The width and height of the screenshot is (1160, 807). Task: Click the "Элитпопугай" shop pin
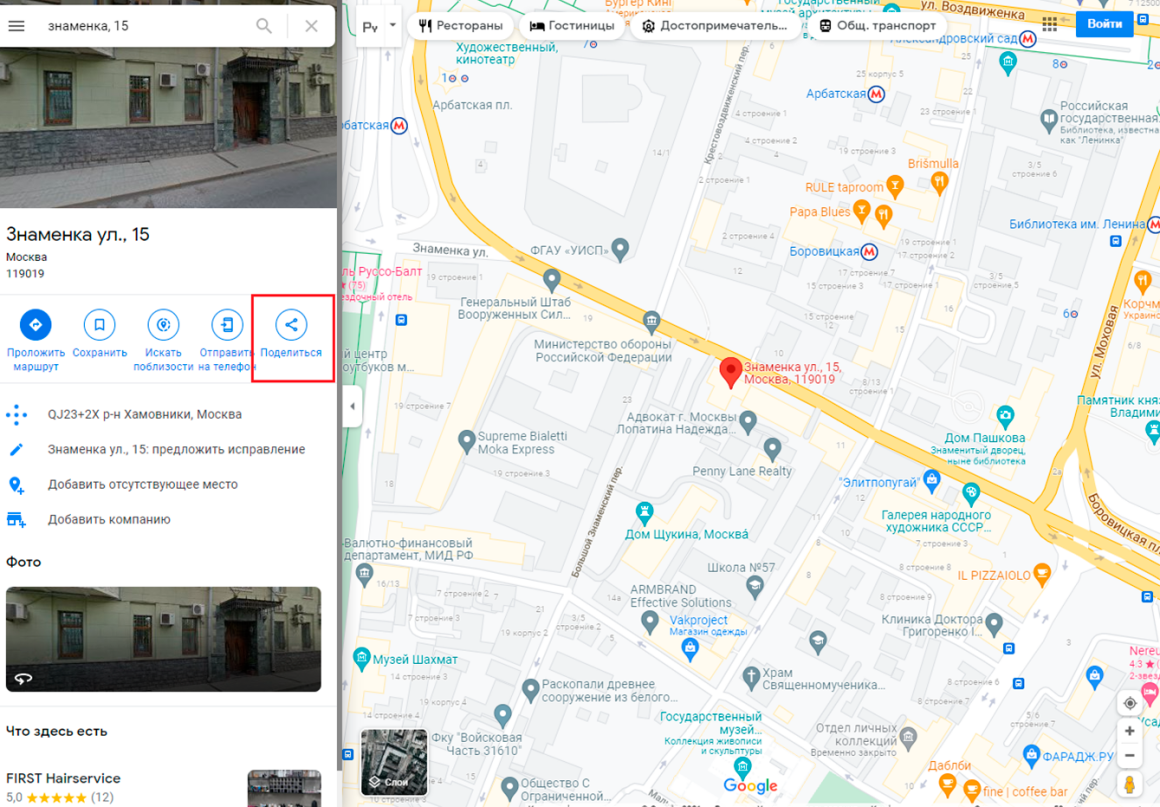932,480
